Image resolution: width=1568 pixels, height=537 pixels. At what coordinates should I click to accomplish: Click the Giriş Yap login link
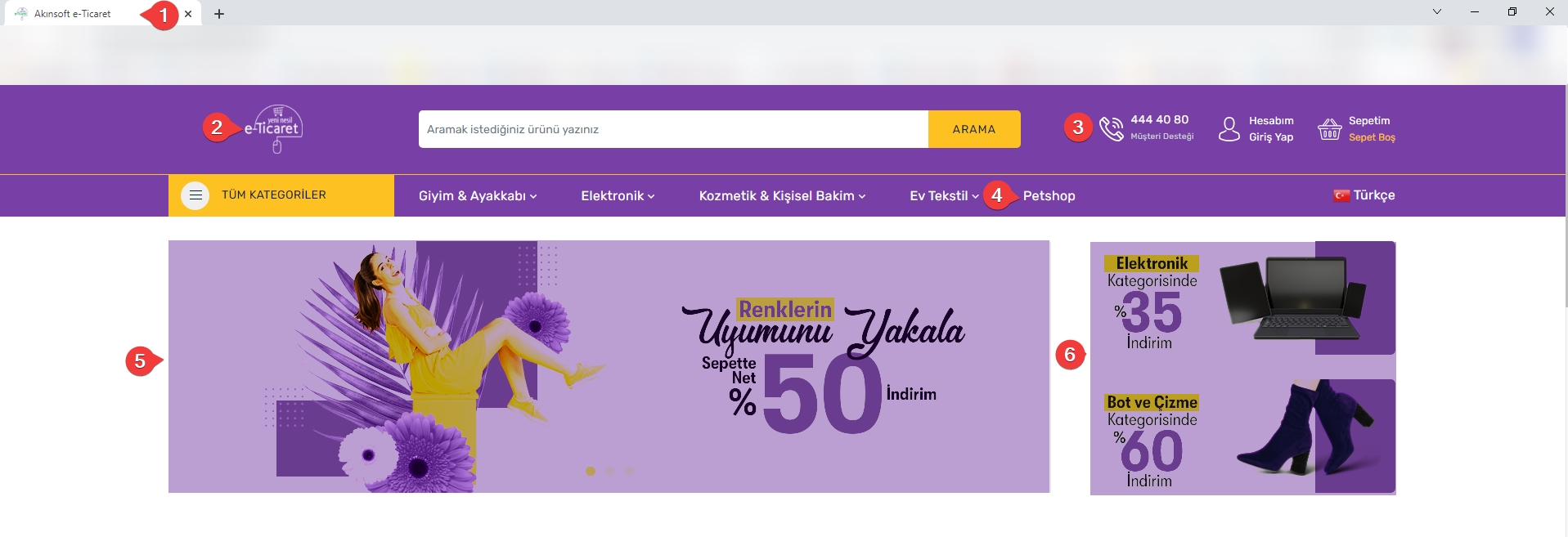(1271, 137)
